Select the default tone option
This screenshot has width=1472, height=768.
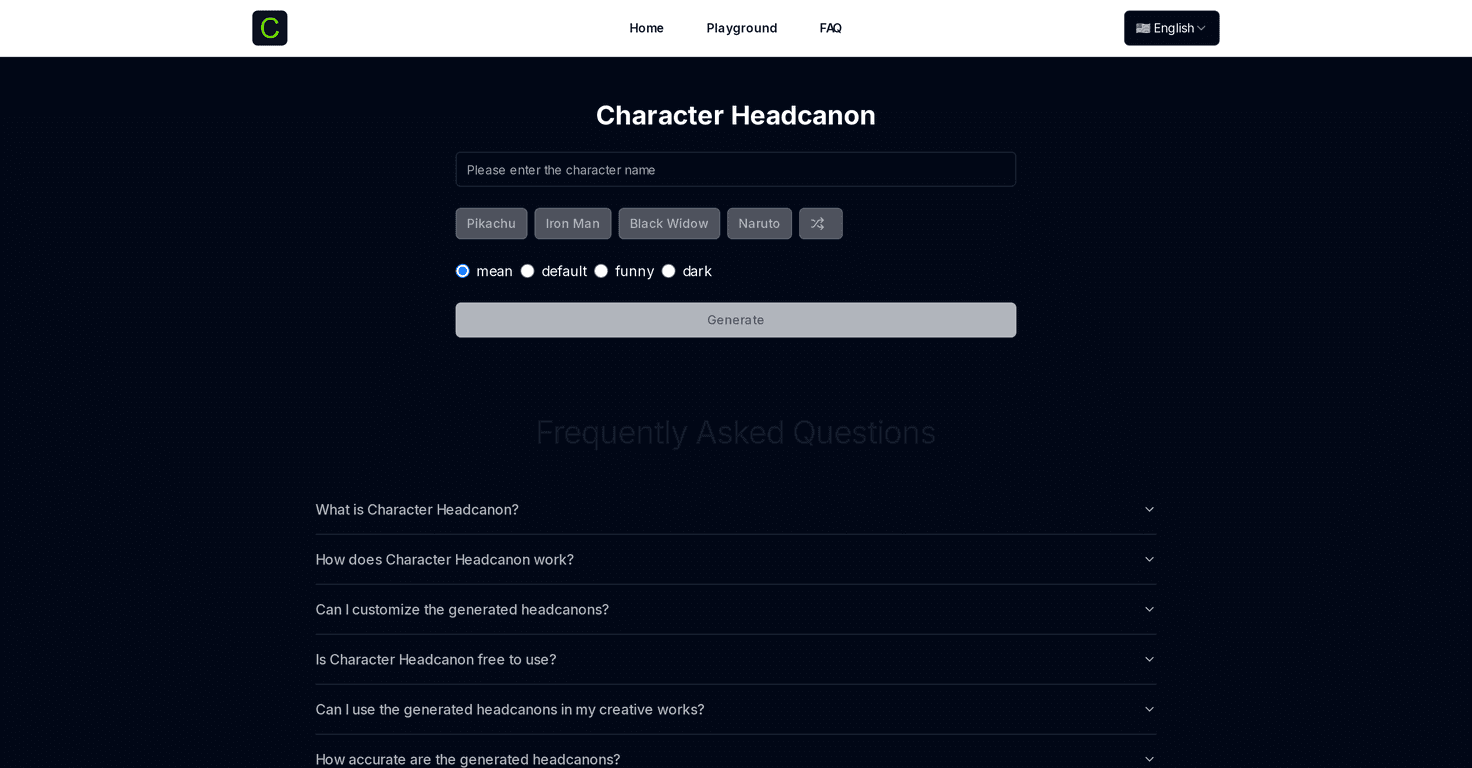[527, 271]
